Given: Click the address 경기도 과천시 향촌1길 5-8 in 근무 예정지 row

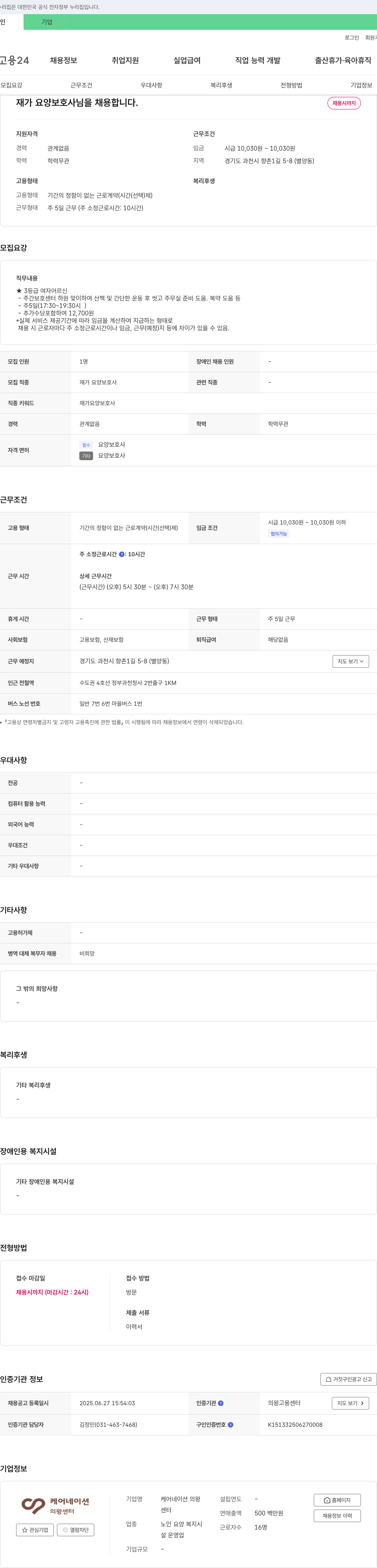Looking at the screenshot, I should click(x=124, y=661).
